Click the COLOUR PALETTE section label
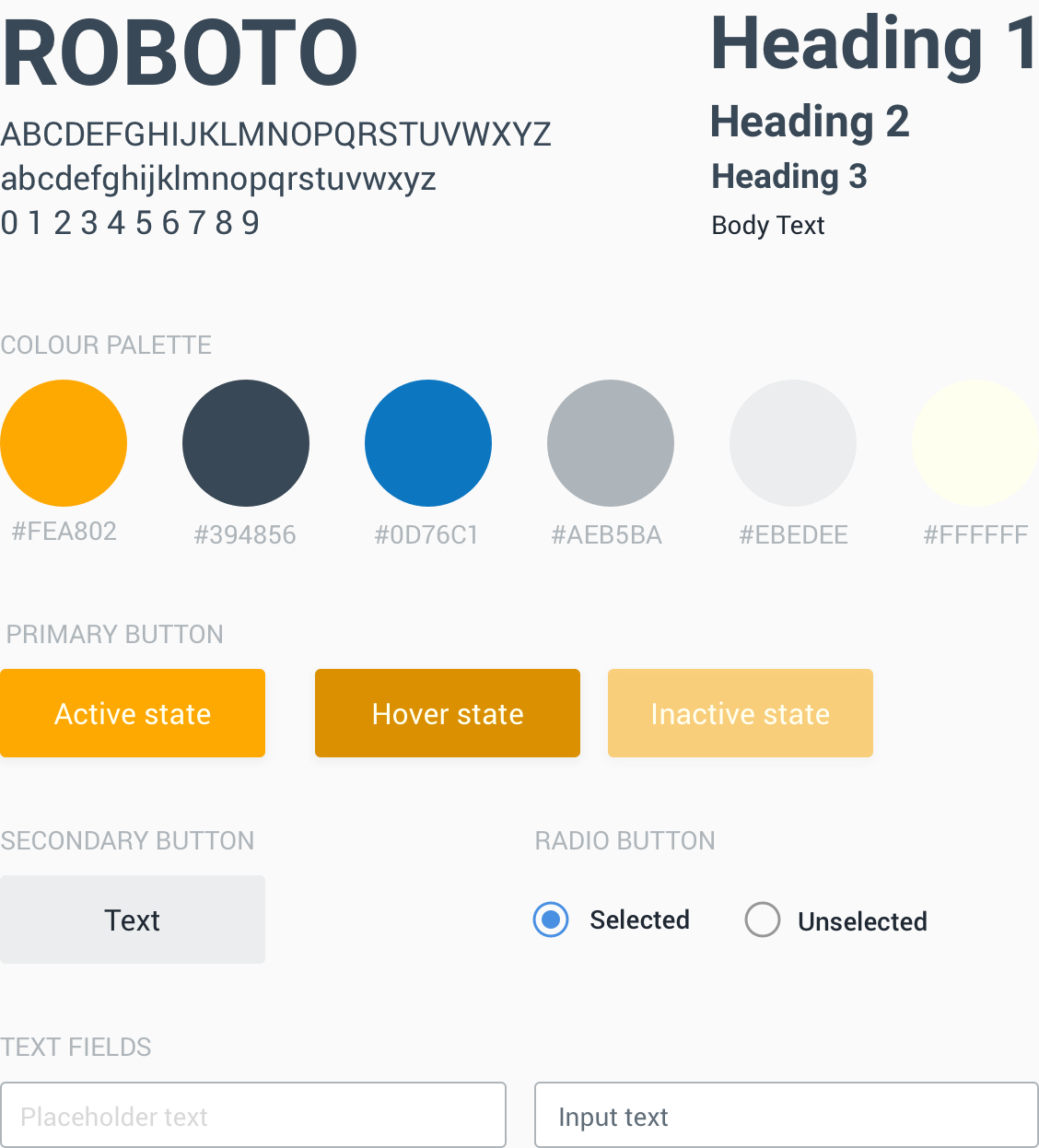 (x=106, y=346)
